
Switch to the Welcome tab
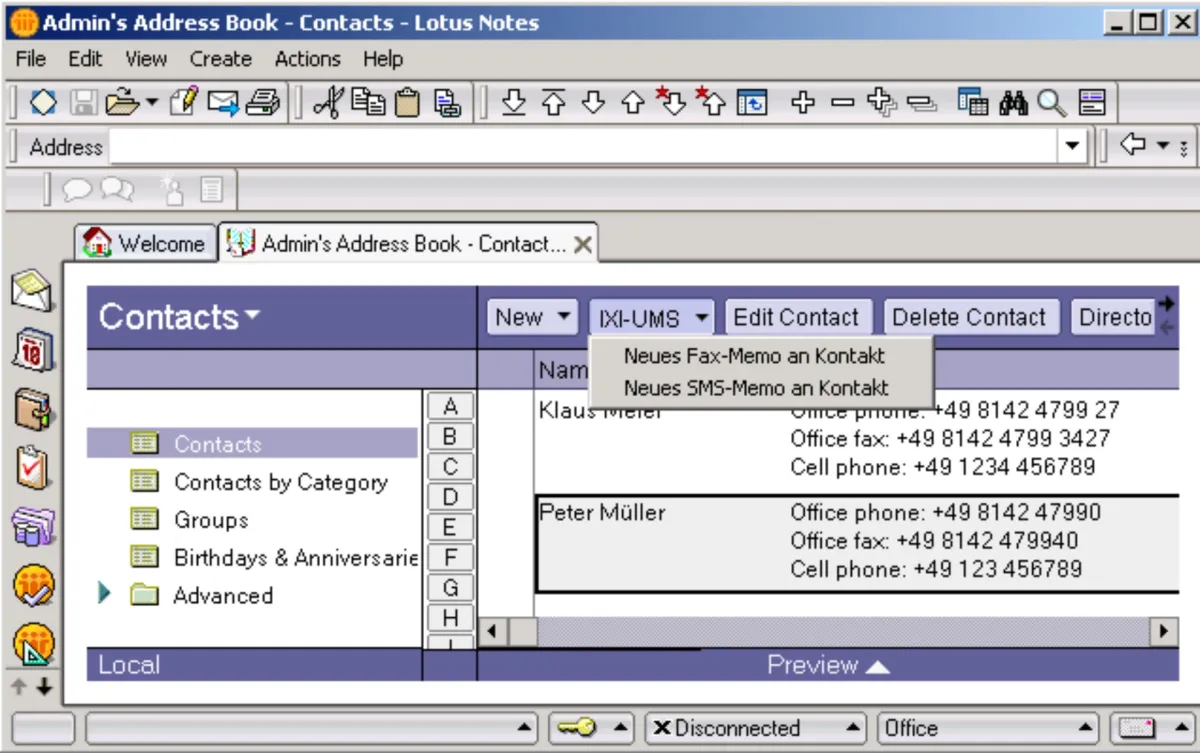click(x=145, y=242)
